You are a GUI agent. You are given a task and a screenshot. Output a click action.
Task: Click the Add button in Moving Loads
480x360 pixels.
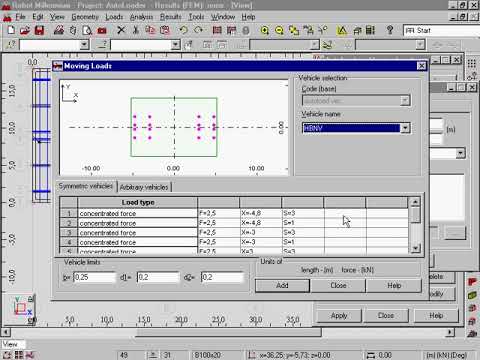282,285
